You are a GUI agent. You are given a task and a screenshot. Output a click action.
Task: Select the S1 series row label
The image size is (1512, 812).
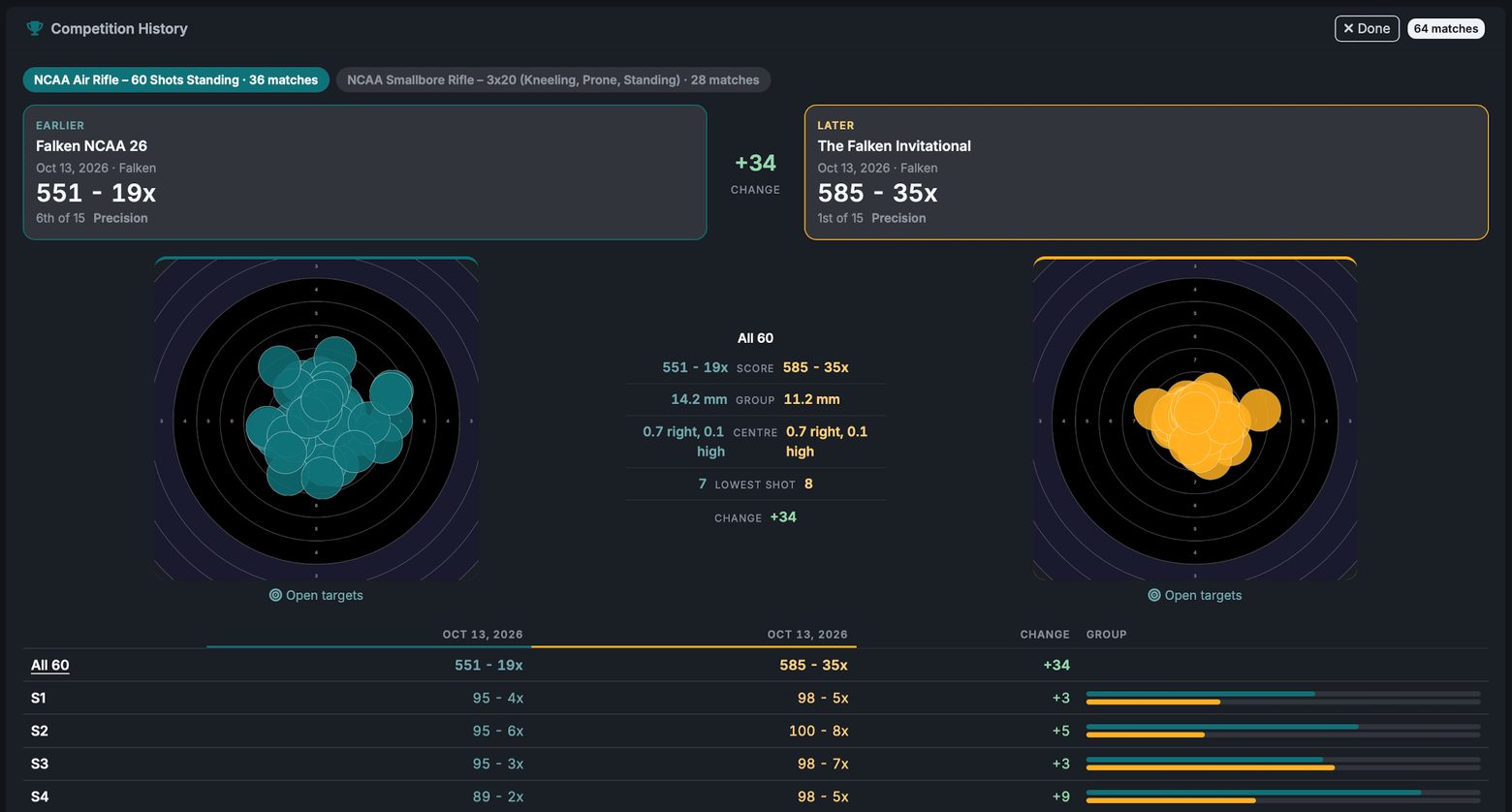pyautogui.click(x=39, y=698)
